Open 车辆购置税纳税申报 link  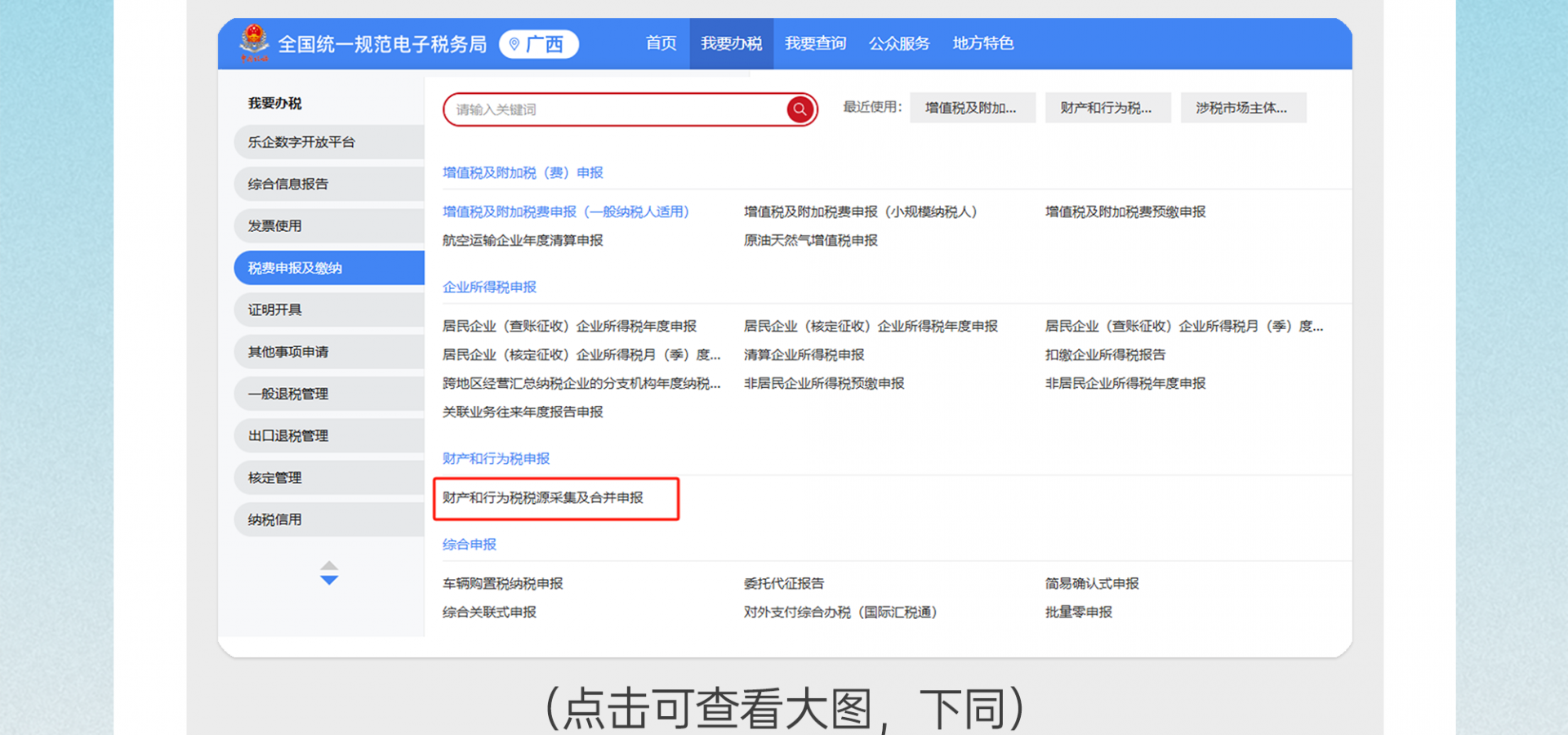[x=503, y=584]
